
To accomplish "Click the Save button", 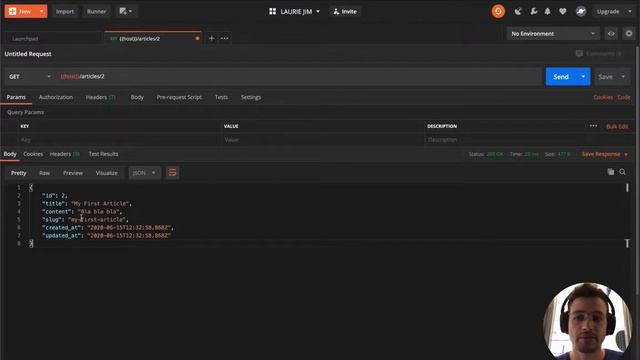I will (605, 77).
